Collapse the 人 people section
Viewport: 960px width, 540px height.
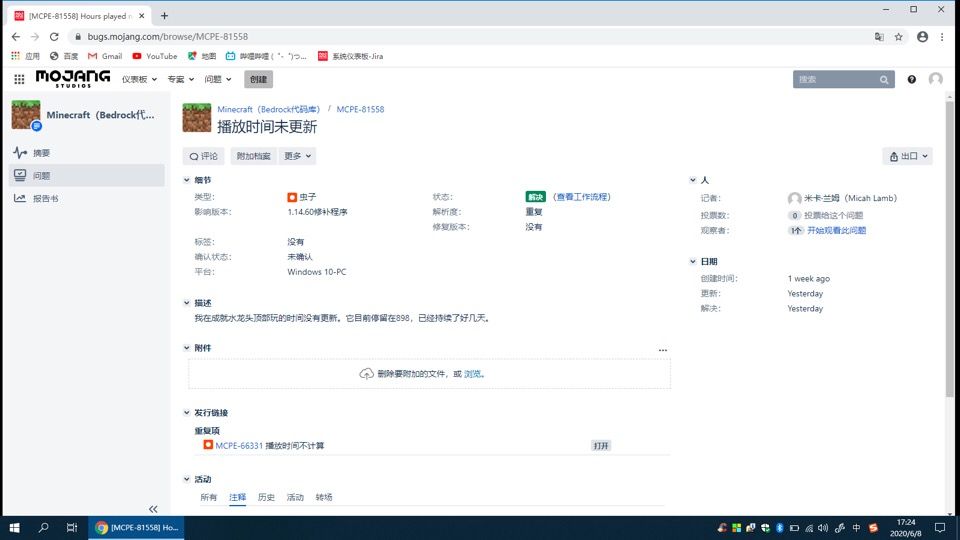(692, 180)
